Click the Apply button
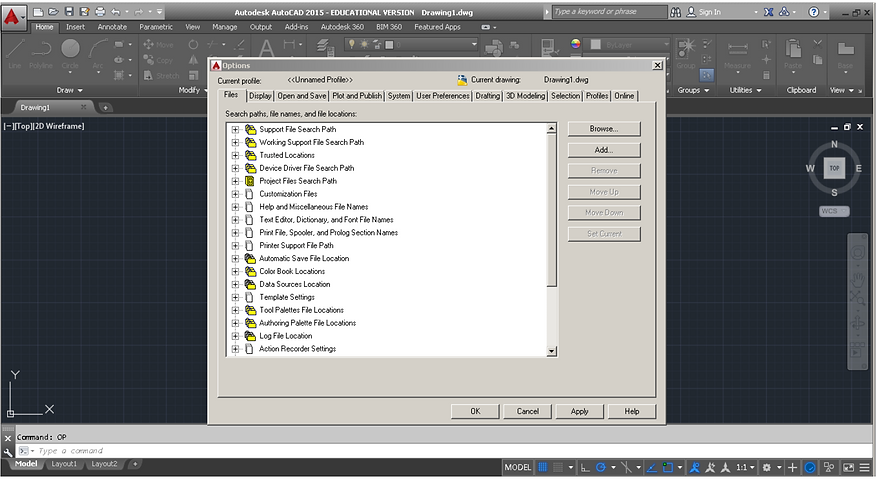The image size is (876, 480). coord(579,411)
